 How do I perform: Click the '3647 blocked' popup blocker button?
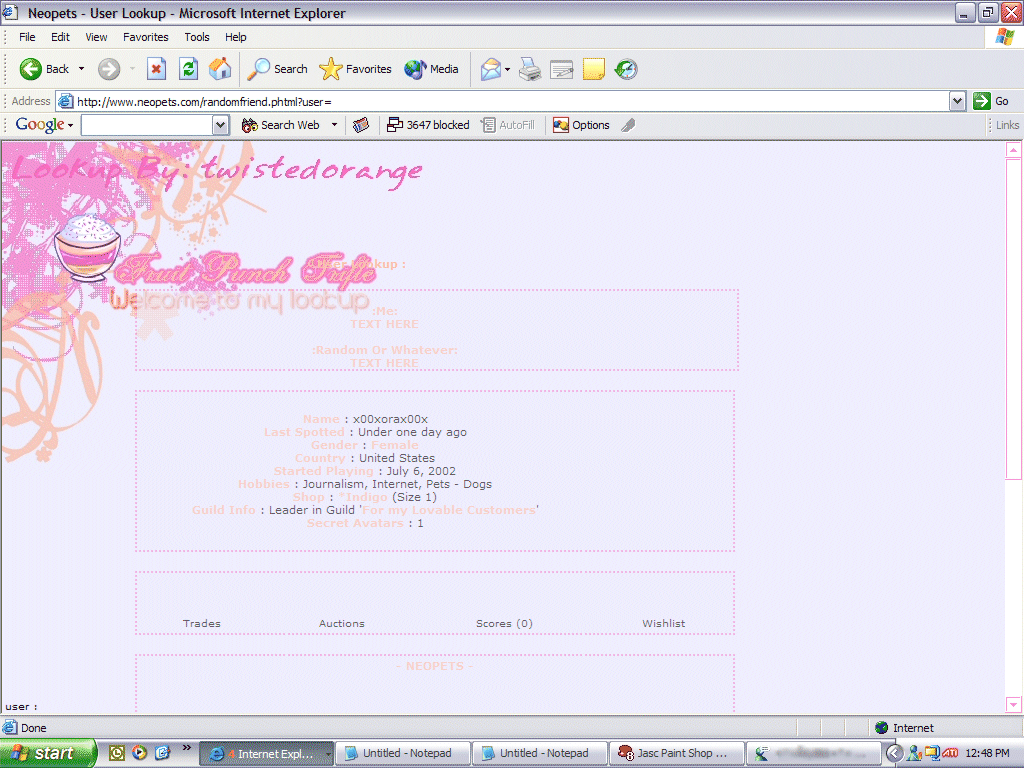pos(428,125)
